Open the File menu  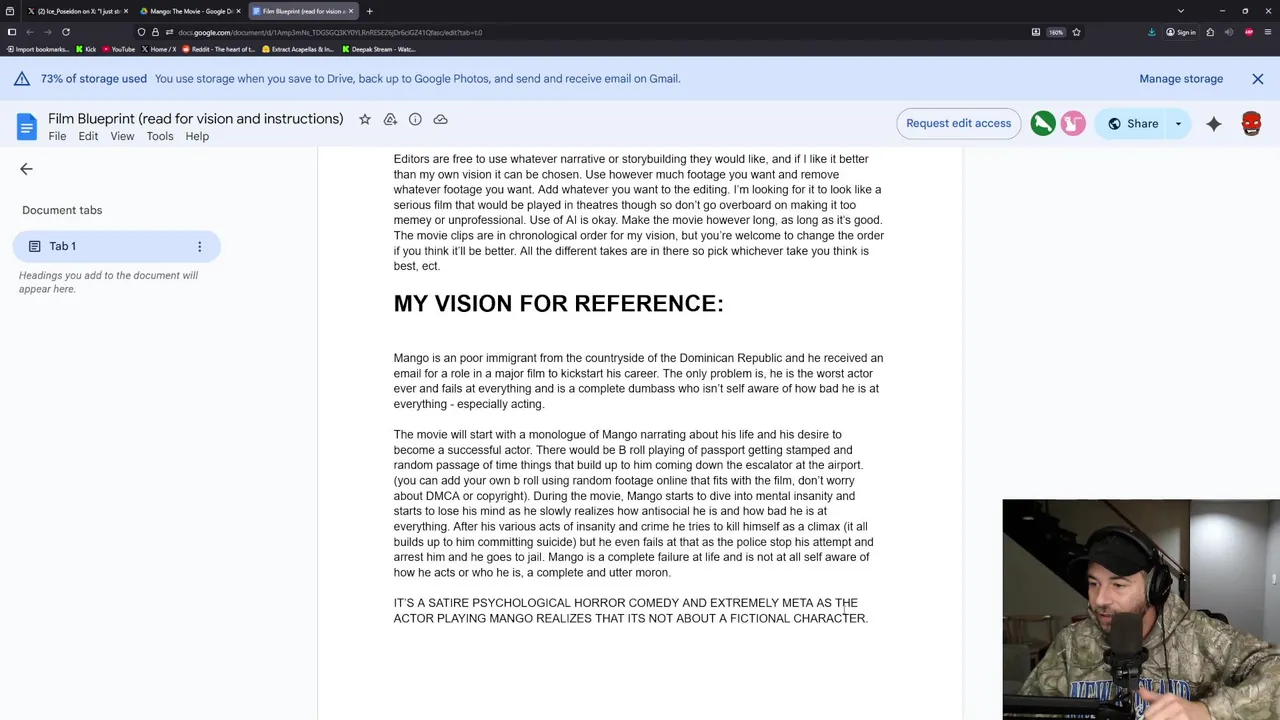[57, 137]
